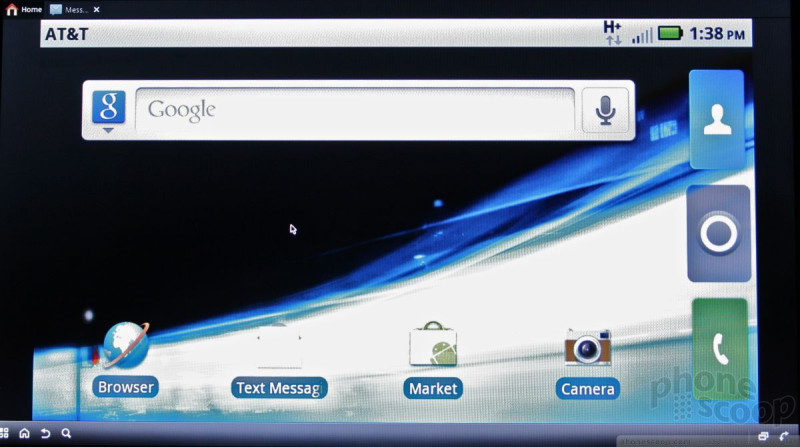The height and width of the screenshot is (447, 800).
Task: Check the signal strength bars
Action: coord(642,36)
